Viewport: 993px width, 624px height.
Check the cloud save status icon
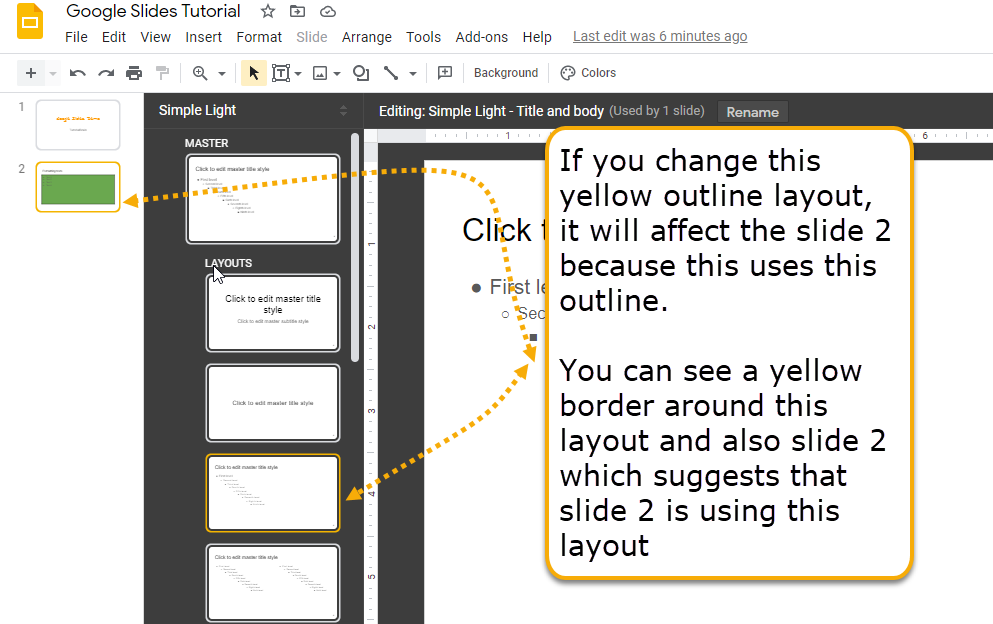pyautogui.click(x=327, y=11)
